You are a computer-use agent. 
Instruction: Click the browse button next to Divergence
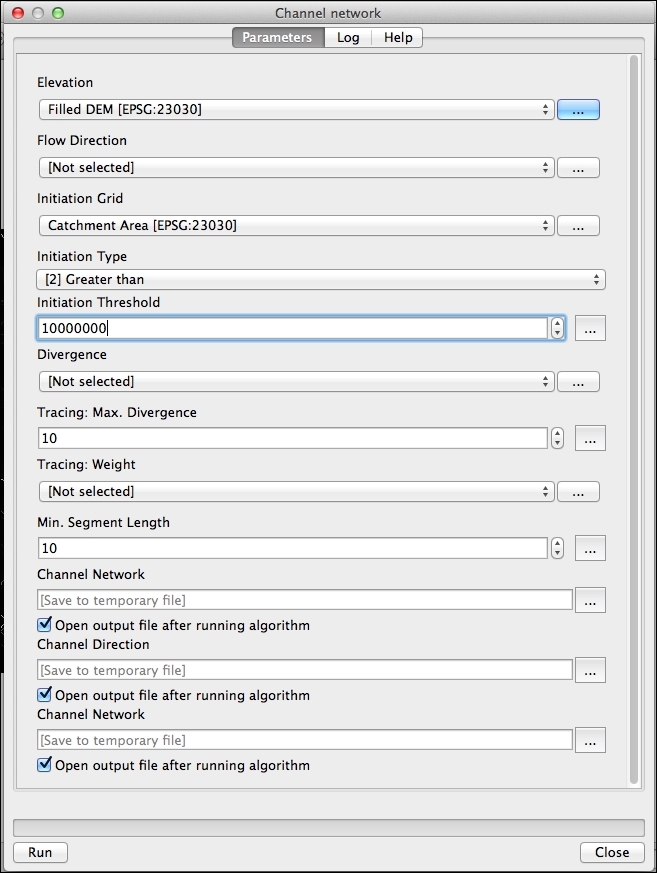pos(578,381)
